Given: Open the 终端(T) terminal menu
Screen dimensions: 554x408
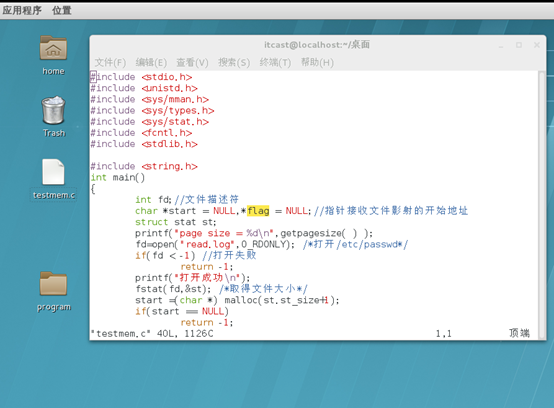Looking at the screenshot, I should point(275,63).
